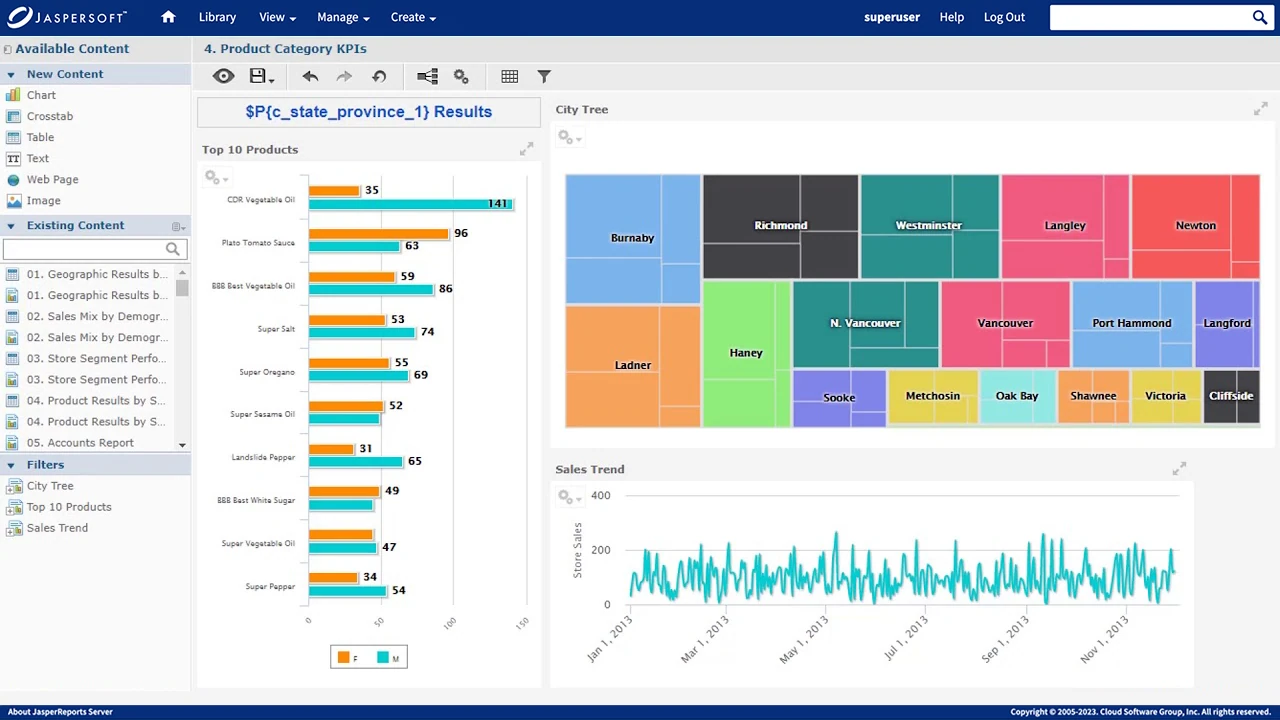This screenshot has width=1280, height=720.
Task: Toggle the M series legend swatch
Action: pos(383,657)
